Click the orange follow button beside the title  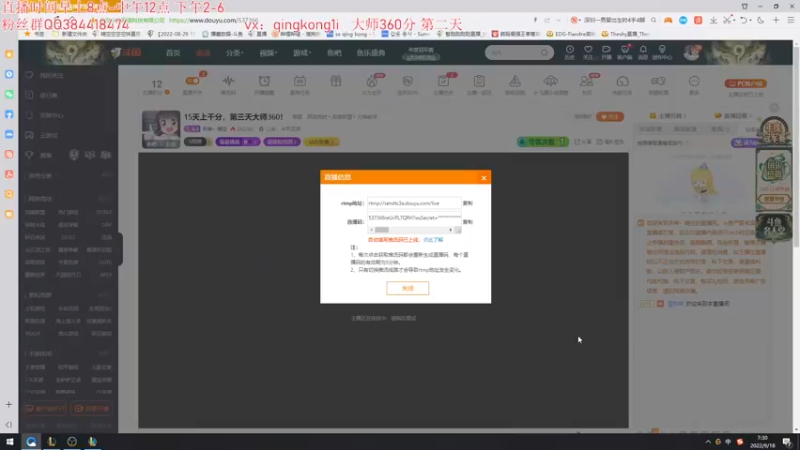610,117
